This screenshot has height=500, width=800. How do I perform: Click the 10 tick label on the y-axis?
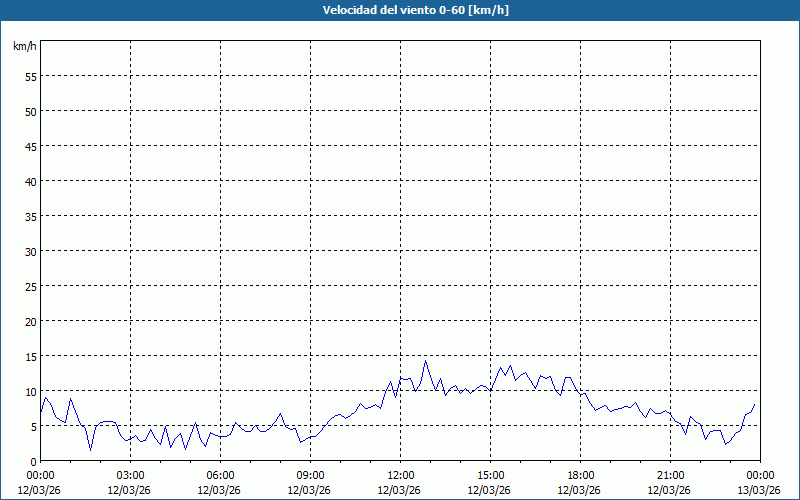30,391
